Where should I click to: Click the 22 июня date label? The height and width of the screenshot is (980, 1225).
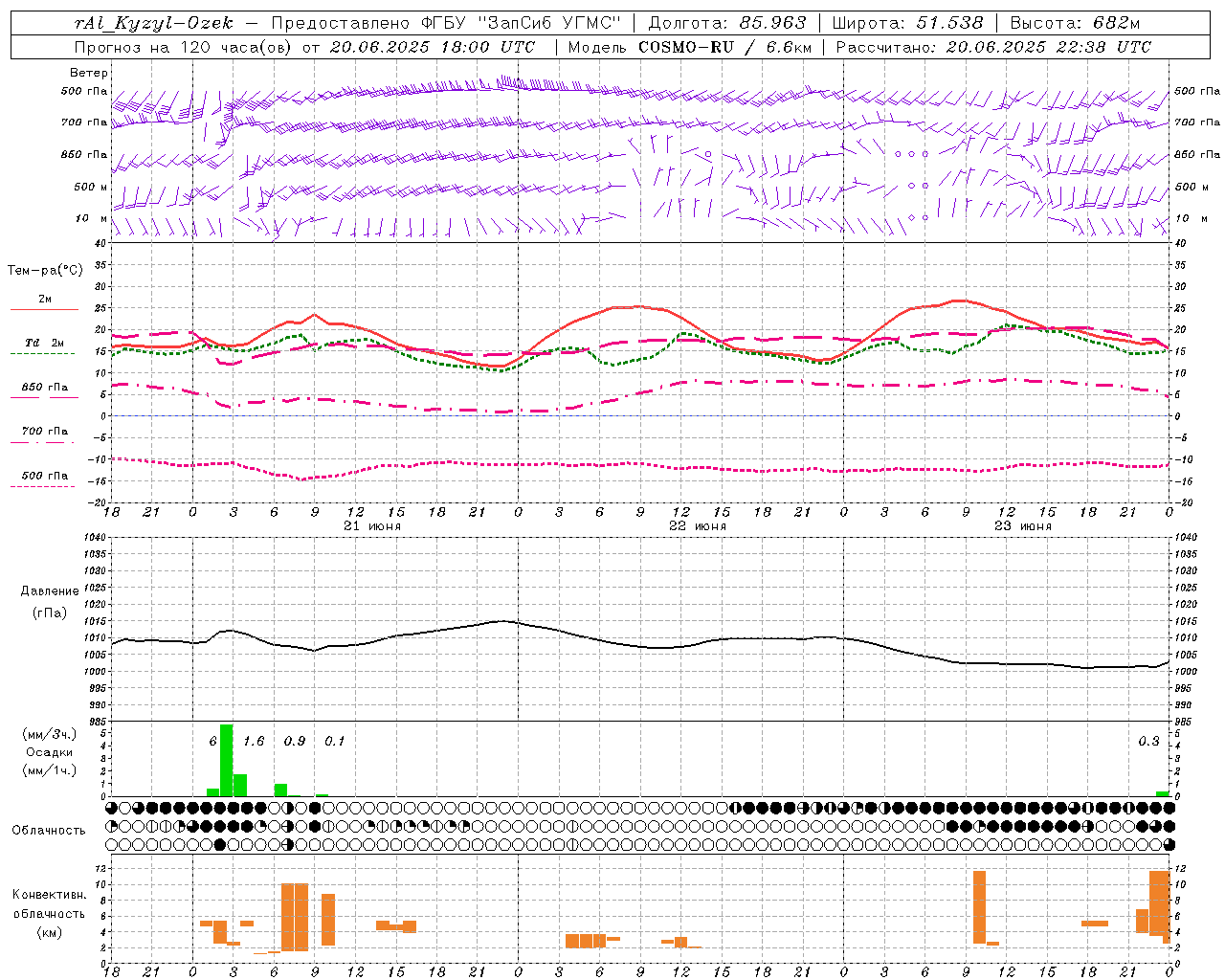698,526
